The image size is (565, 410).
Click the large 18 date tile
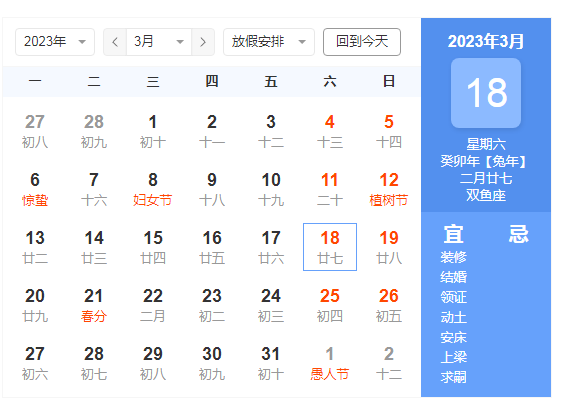(486, 93)
